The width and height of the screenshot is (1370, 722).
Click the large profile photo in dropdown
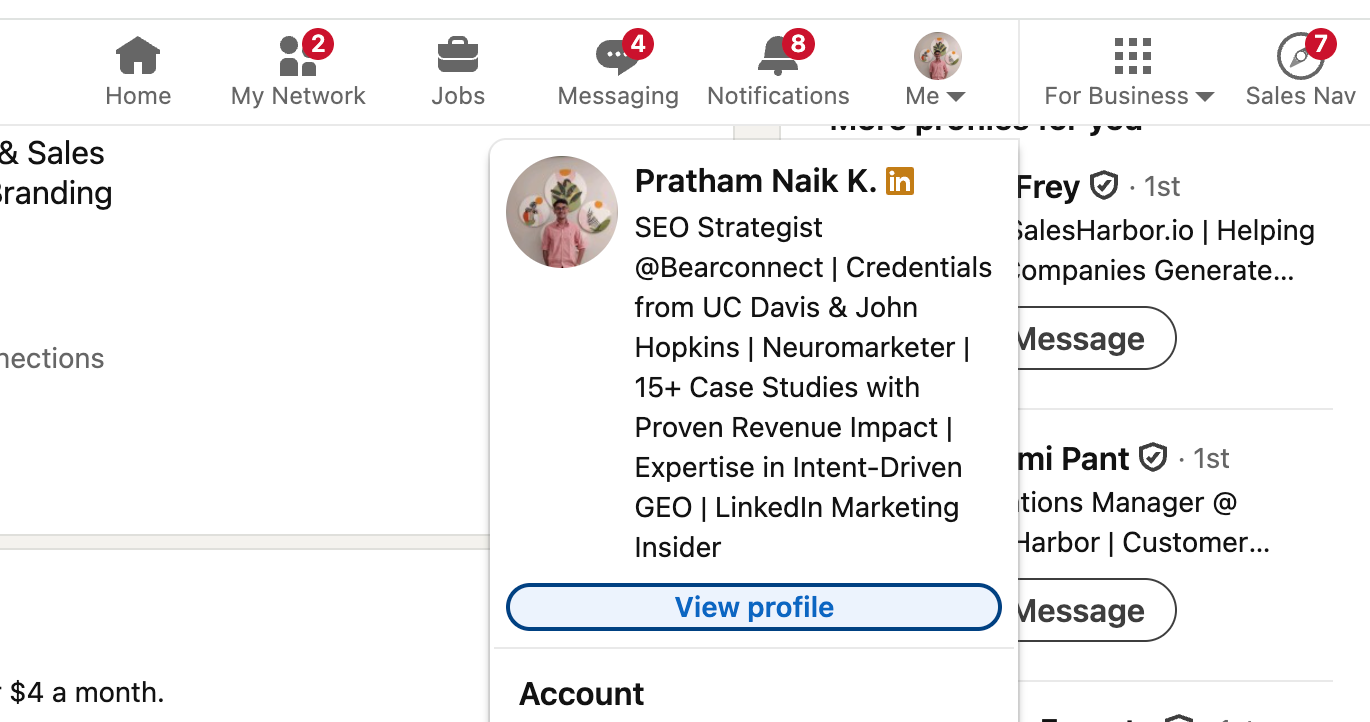[x=562, y=212]
